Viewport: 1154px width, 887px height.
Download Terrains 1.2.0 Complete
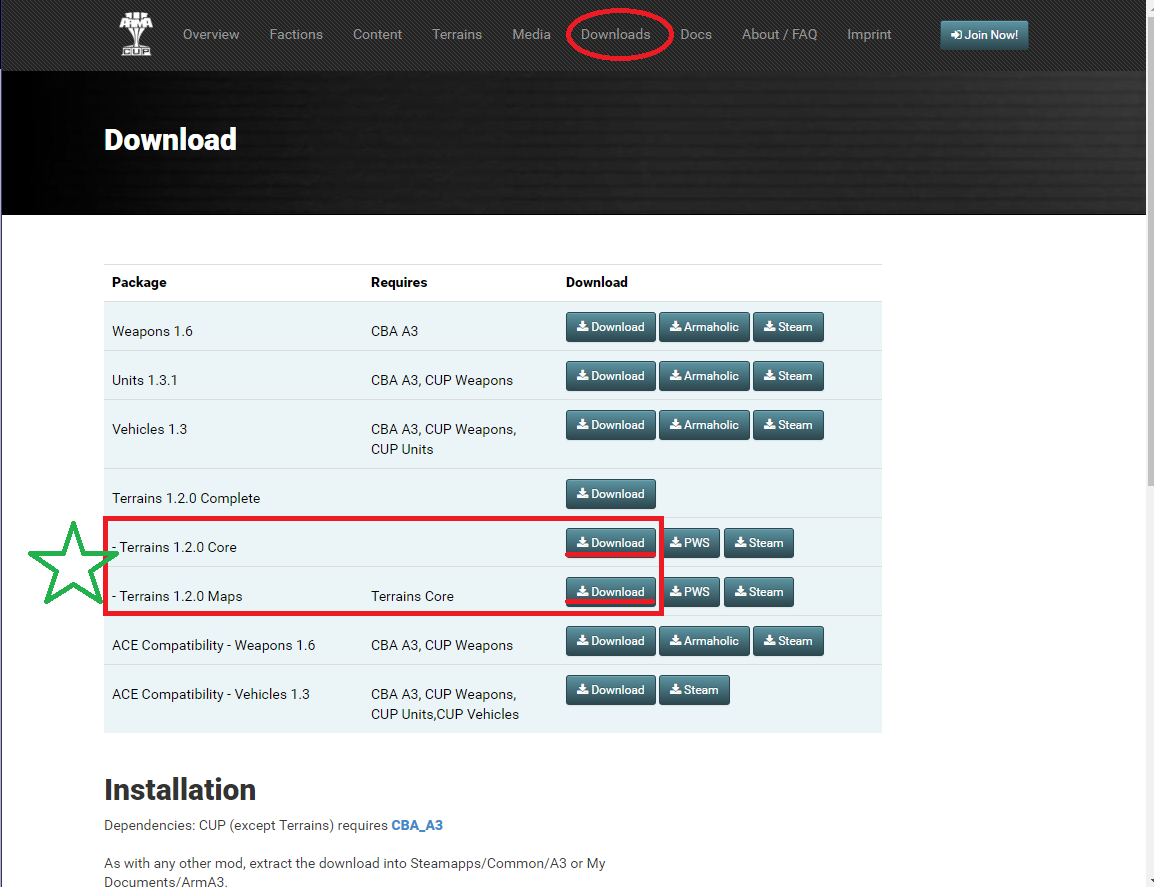611,494
